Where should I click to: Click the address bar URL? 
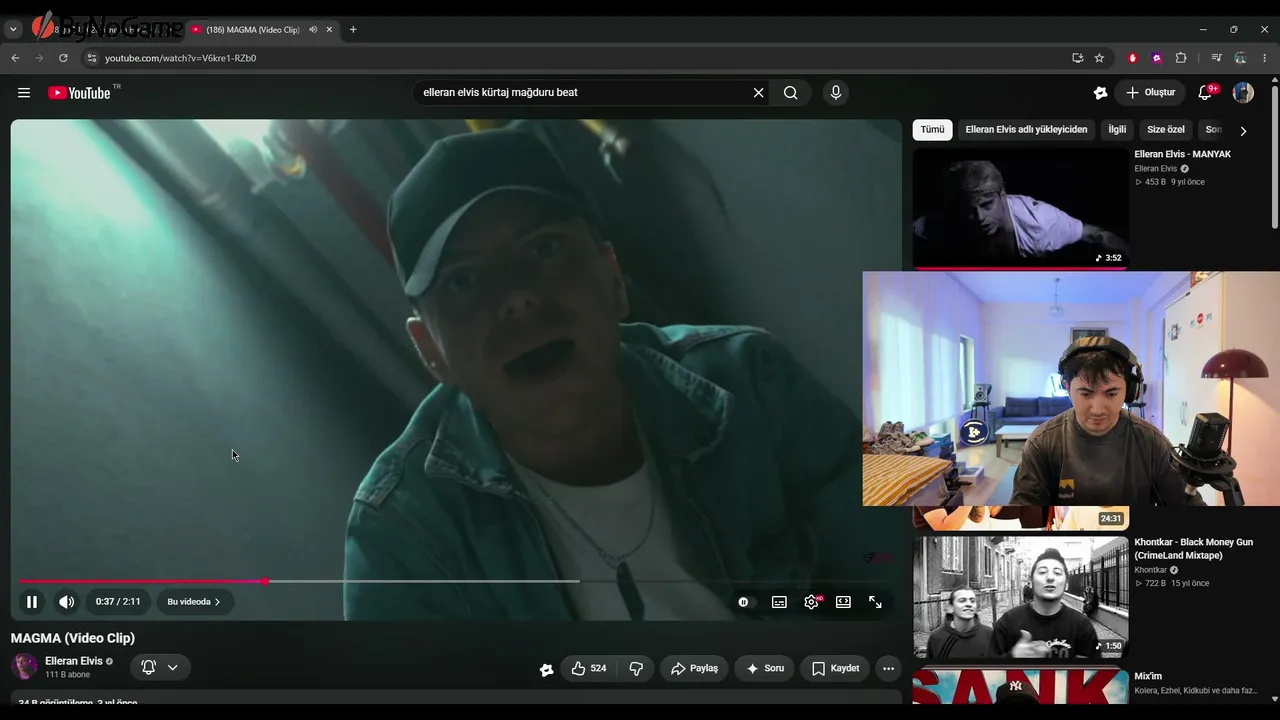[181, 58]
